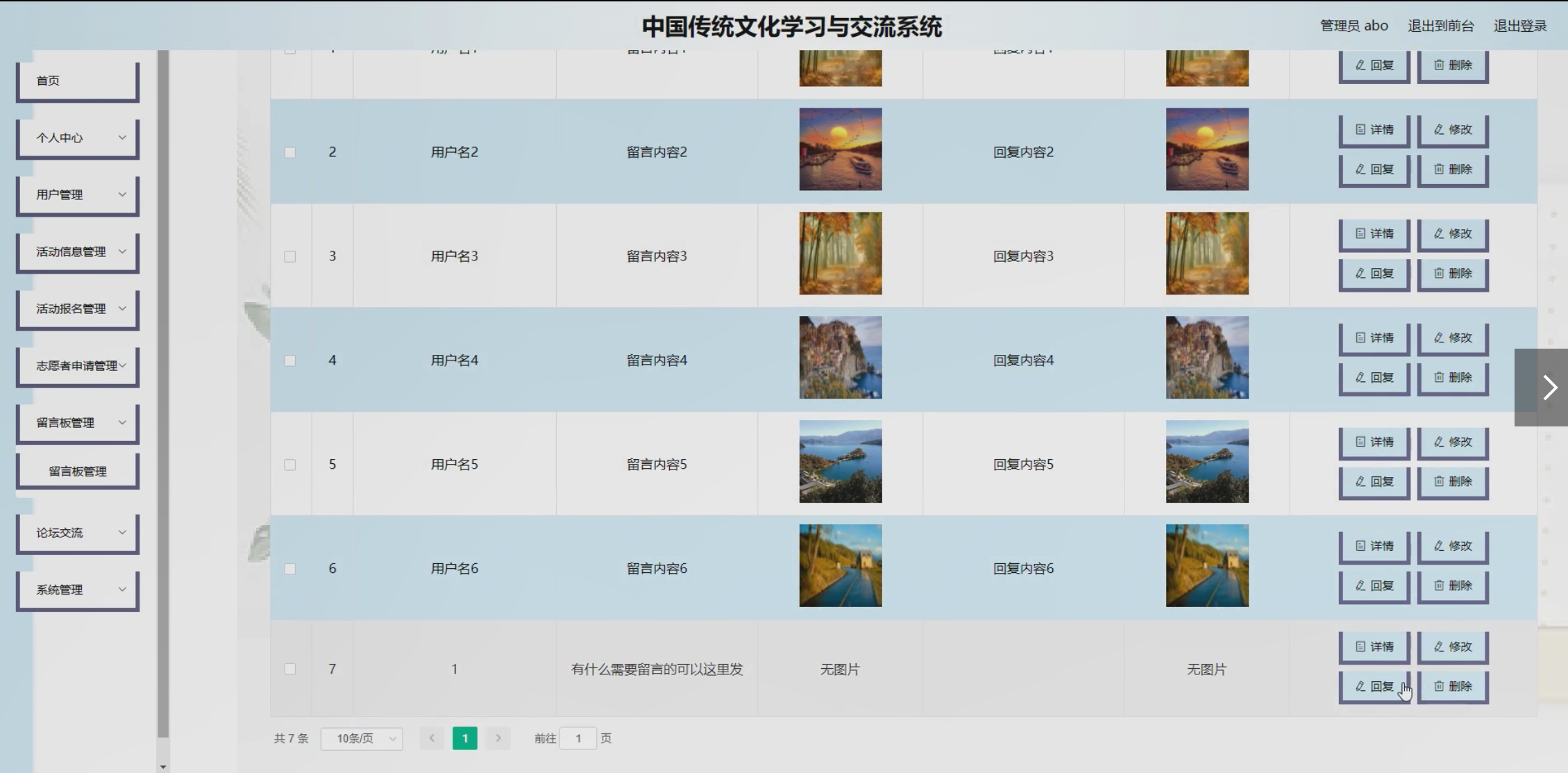The width and height of the screenshot is (1568, 773).
Task: Expand the 论坛交流 sidebar menu
Action: [78, 533]
